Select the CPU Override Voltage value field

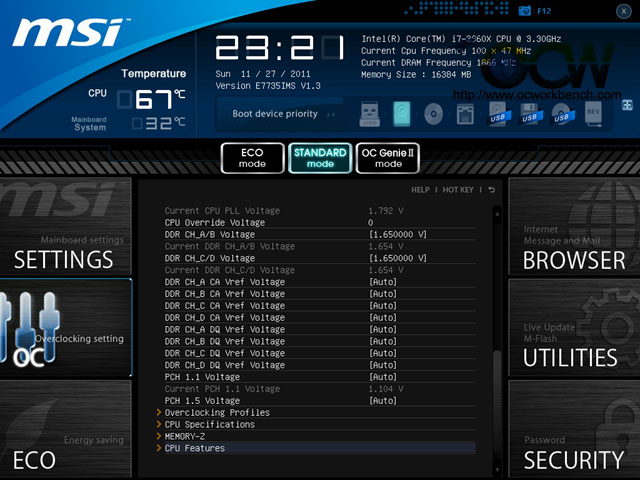[371, 223]
